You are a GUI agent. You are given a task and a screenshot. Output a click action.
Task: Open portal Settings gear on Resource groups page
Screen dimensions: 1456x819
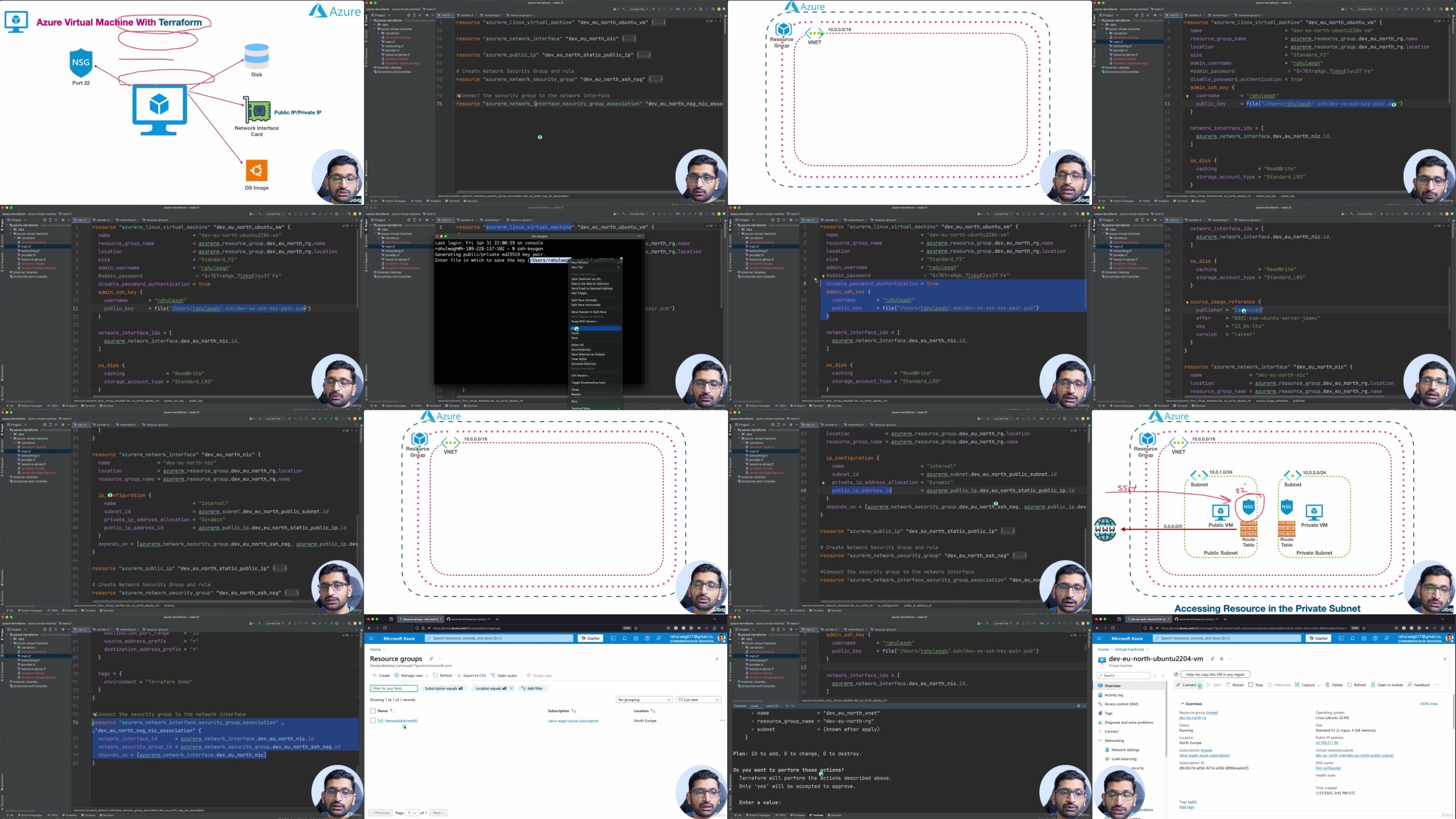point(636,638)
